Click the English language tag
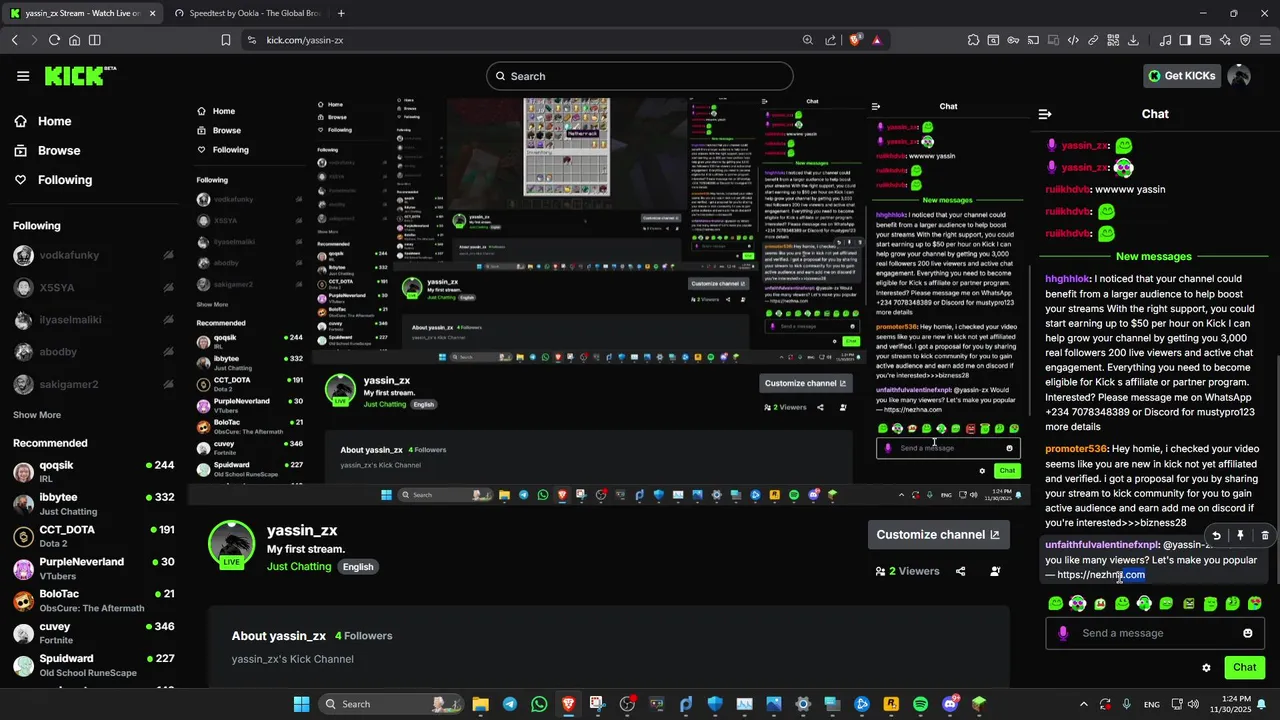Screen dimensions: 1280x720 point(358,567)
